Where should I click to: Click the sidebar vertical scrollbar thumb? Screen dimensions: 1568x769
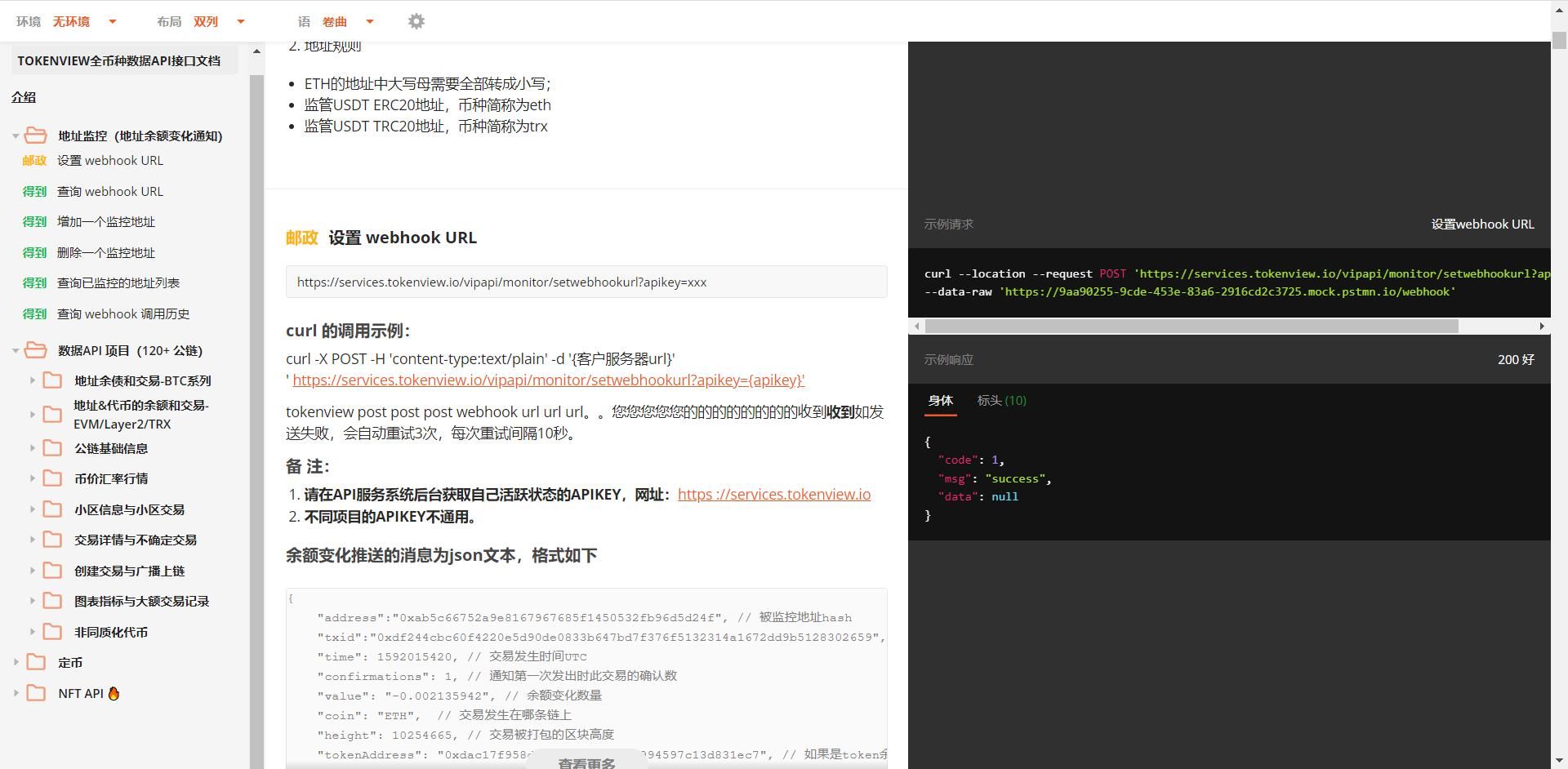click(x=256, y=422)
